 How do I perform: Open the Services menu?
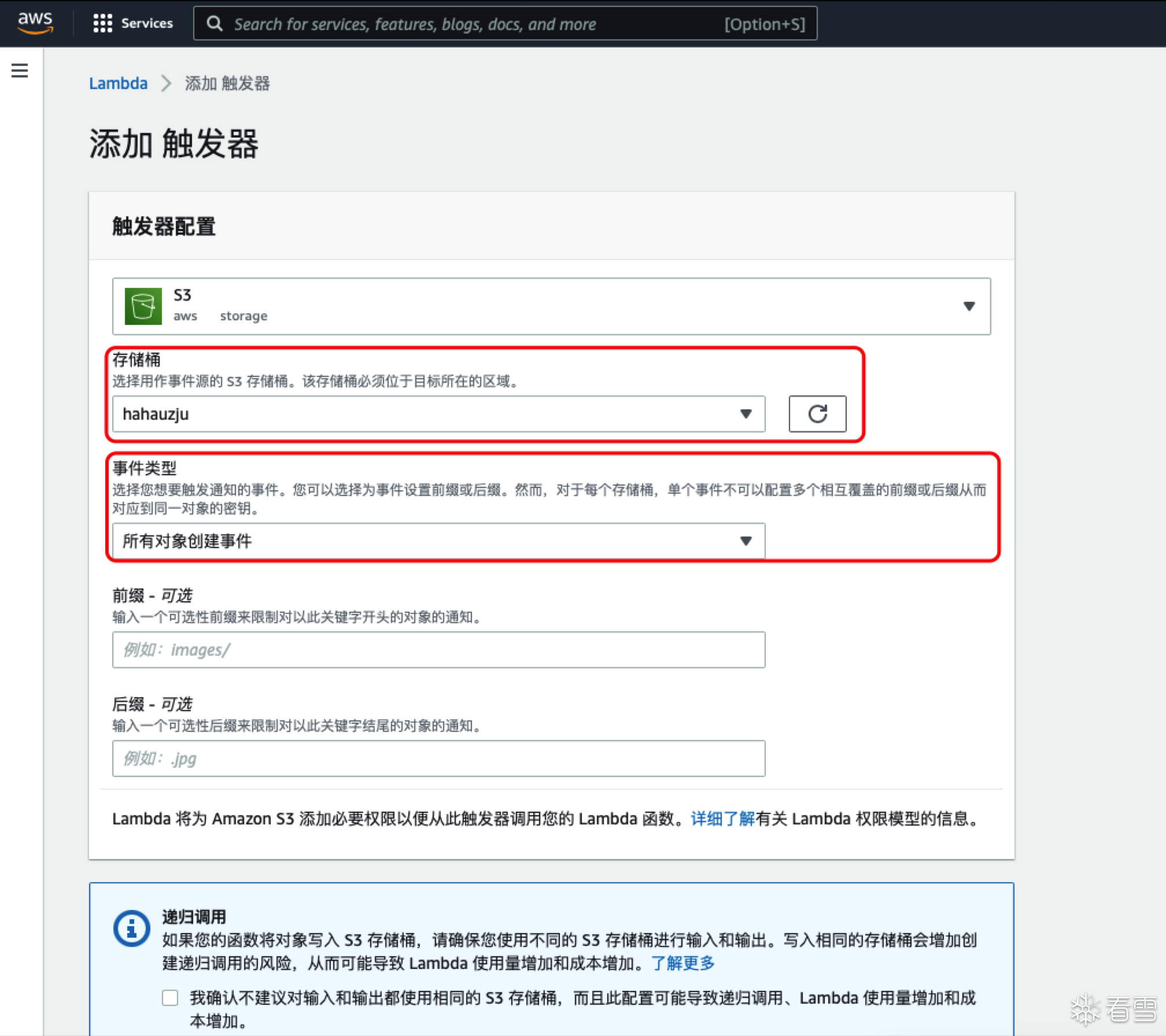(x=146, y=23)
